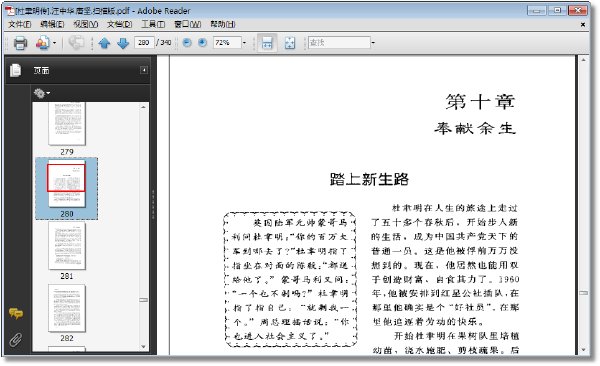Select page 281 thumbnail

click(67, 245)
